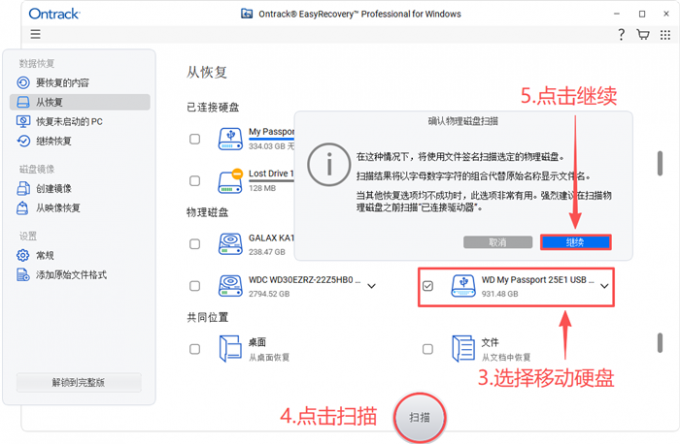This screenshot has width=680, height=444.
Task: Click the WDC WD30EZRZ hard disk icon
Action: [x=230, y=286]
